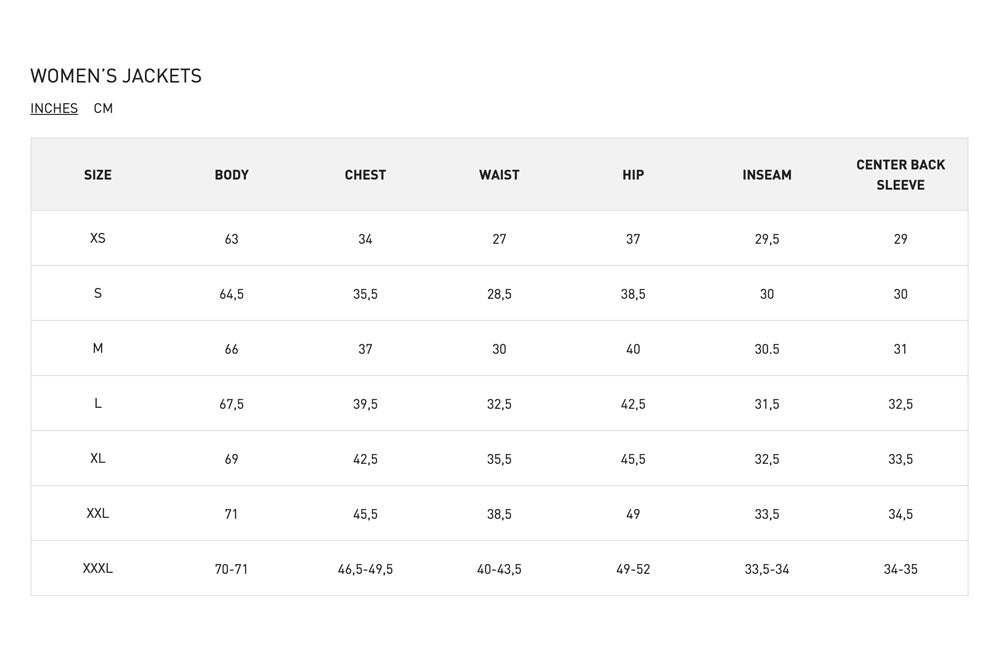
Task: Switch to the INCHES unit tab
Action: pyautogui.click(x=54, y=108)
